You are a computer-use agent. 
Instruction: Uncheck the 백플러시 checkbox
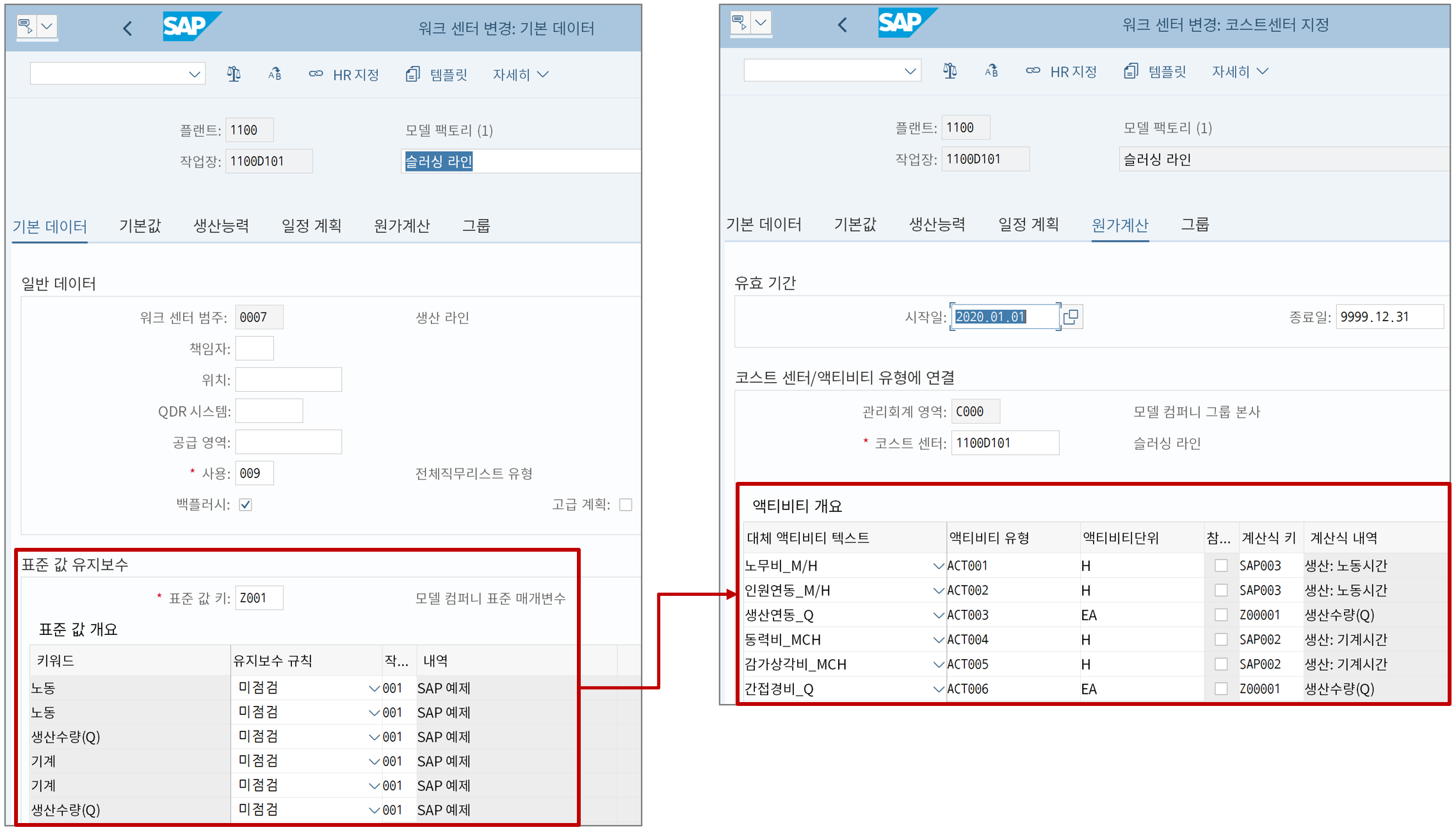245,505
